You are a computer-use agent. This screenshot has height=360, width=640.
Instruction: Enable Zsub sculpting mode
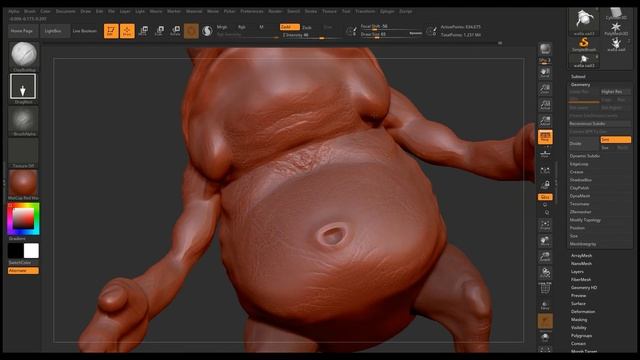click(307, 27)
